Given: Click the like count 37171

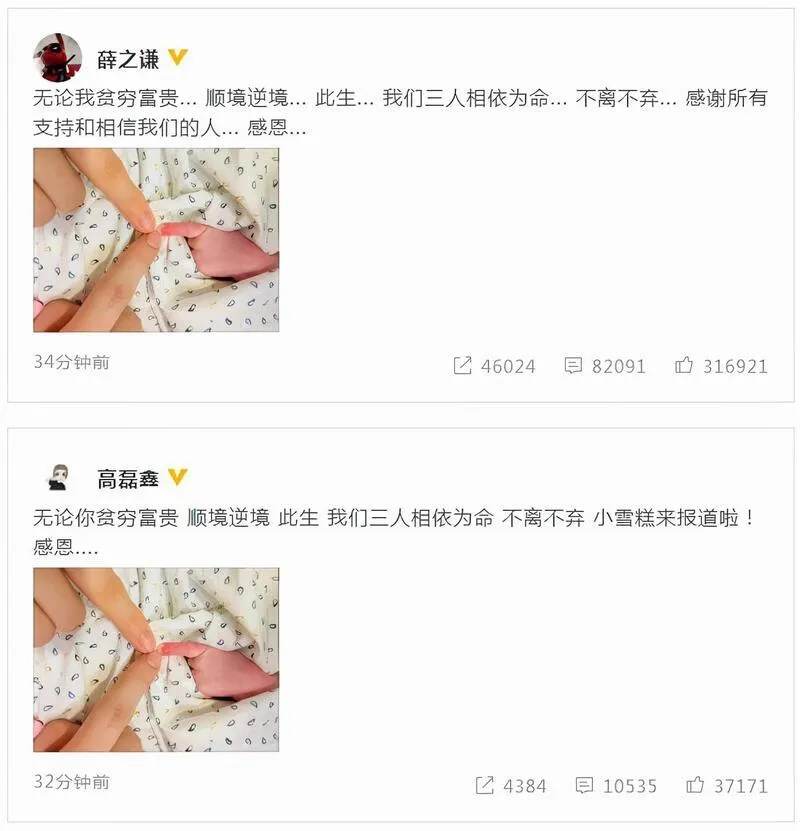Looking at the screenshot, I should pyautogui.click(x=741, y=786).
